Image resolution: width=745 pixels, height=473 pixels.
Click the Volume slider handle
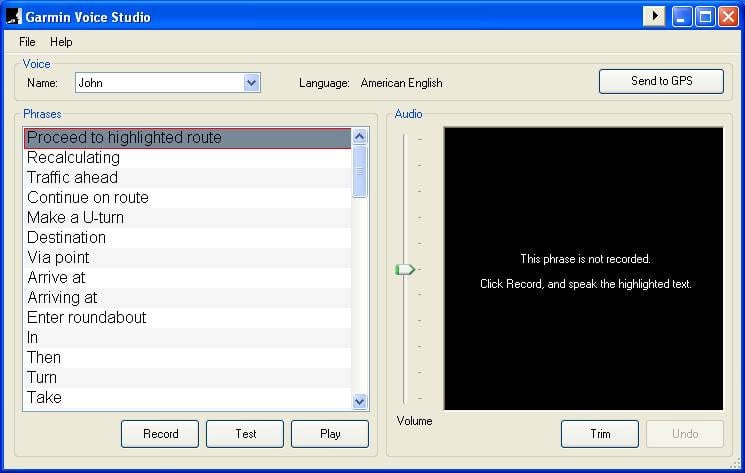(x=405, y=269)
